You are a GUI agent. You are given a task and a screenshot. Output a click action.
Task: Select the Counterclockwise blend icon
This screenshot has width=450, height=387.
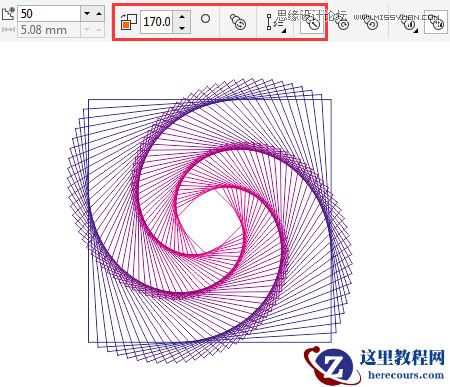[x=371, y=22]
